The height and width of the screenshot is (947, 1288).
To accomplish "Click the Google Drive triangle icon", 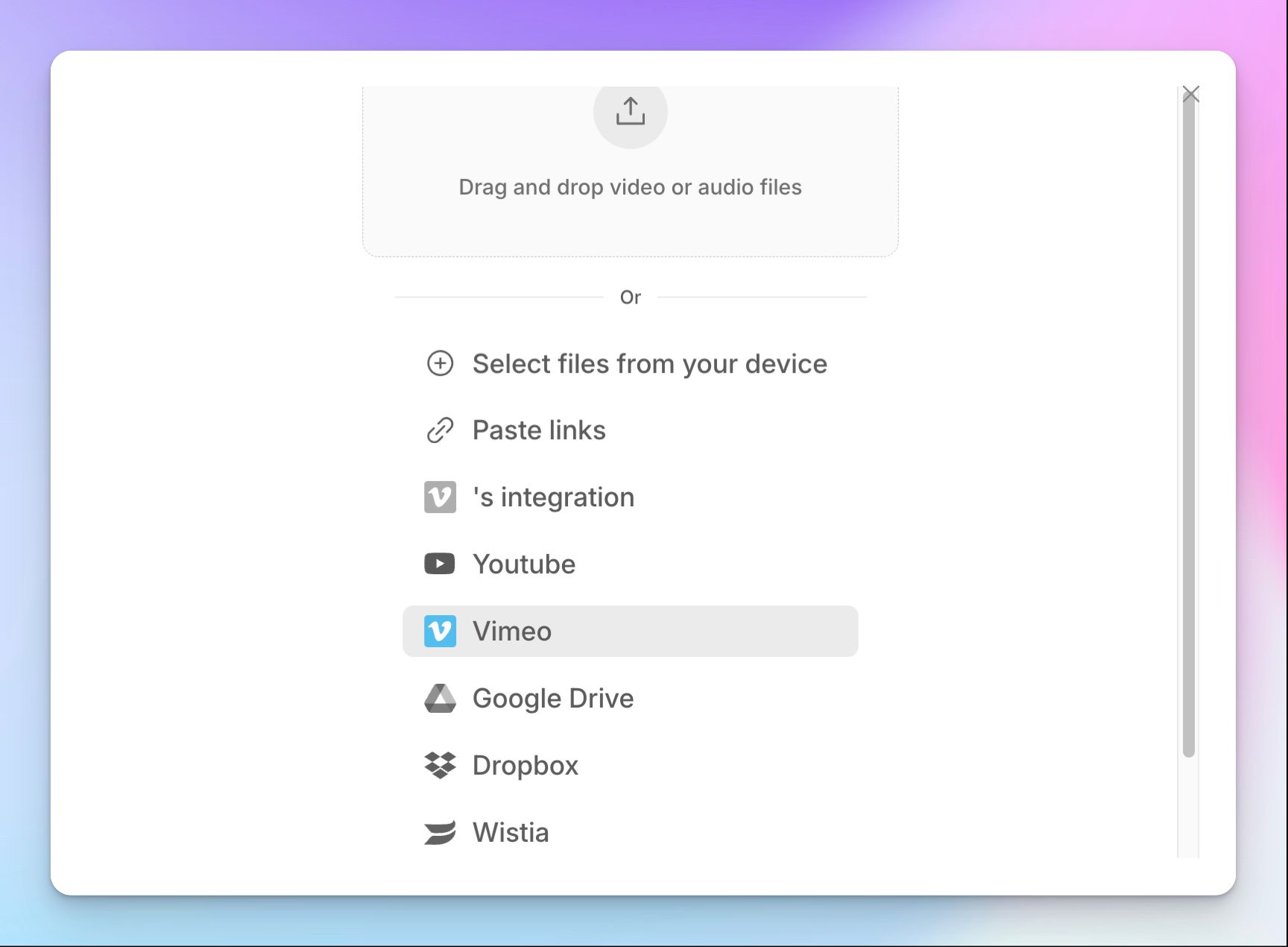I will click(440, 698).
